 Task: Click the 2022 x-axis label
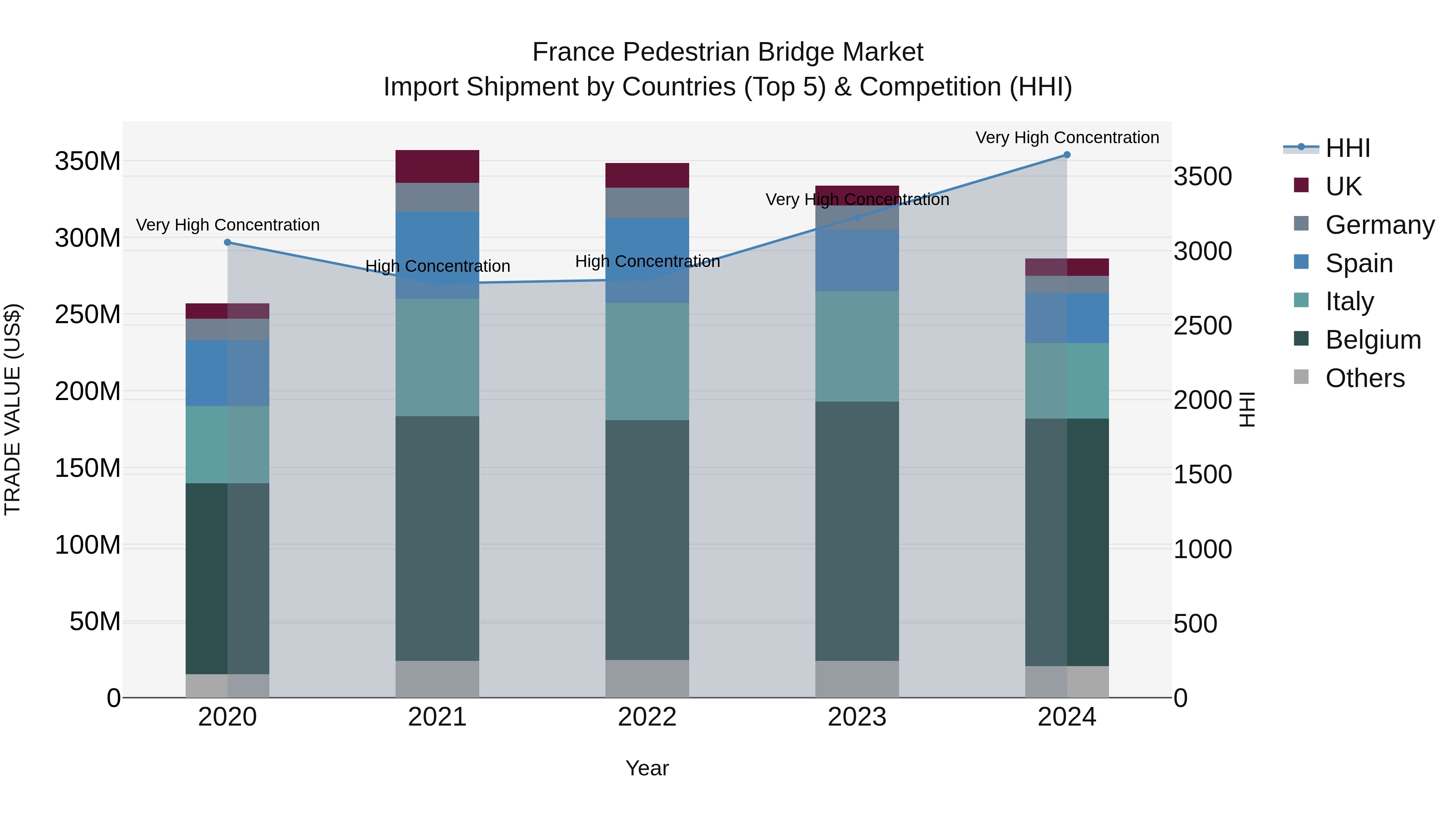coord(647,717)
